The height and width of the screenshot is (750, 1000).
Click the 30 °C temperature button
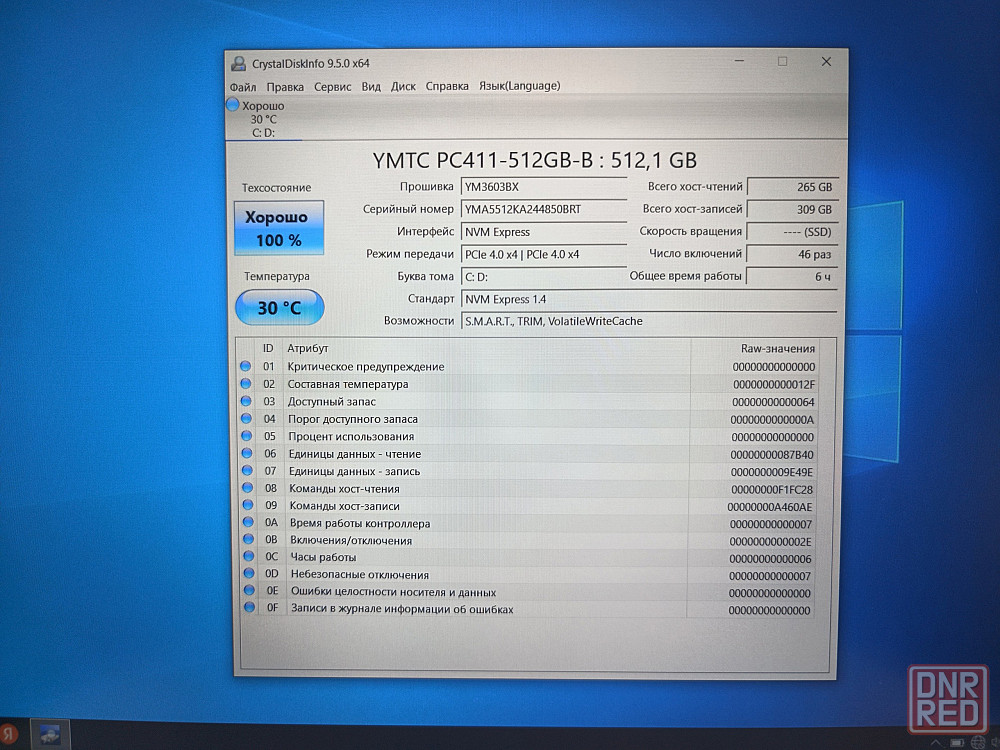(x=280, y=307)
